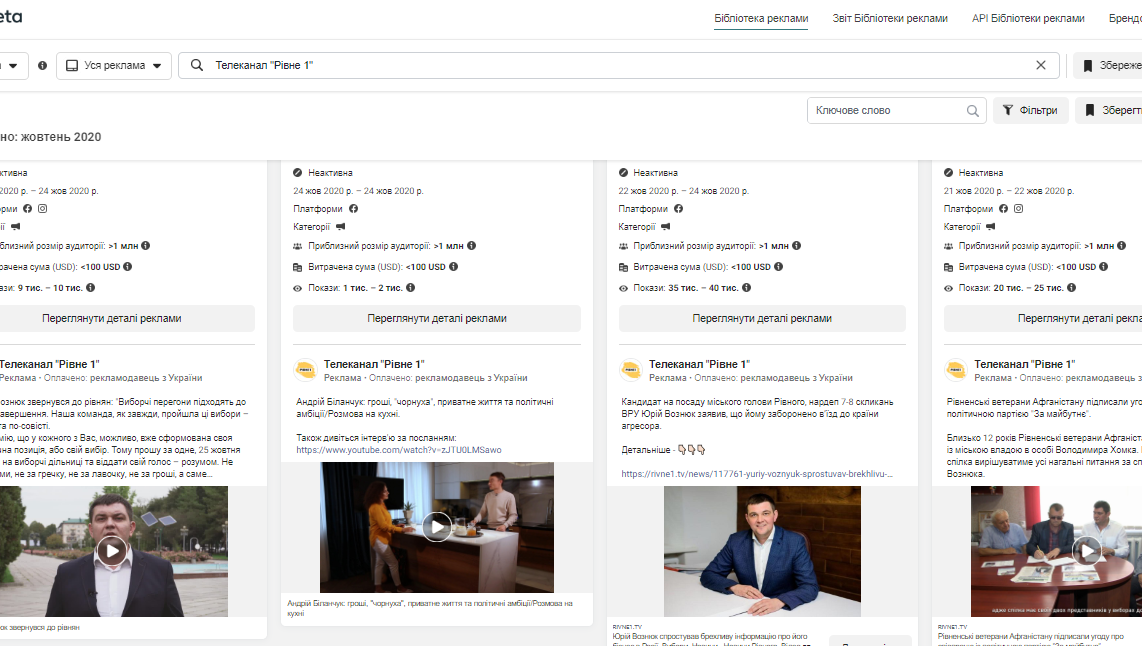Click Телеканал "Рівне 1" name in Вознюк candidate ad
Screen dimensions: 1142x646
[699, 364]
